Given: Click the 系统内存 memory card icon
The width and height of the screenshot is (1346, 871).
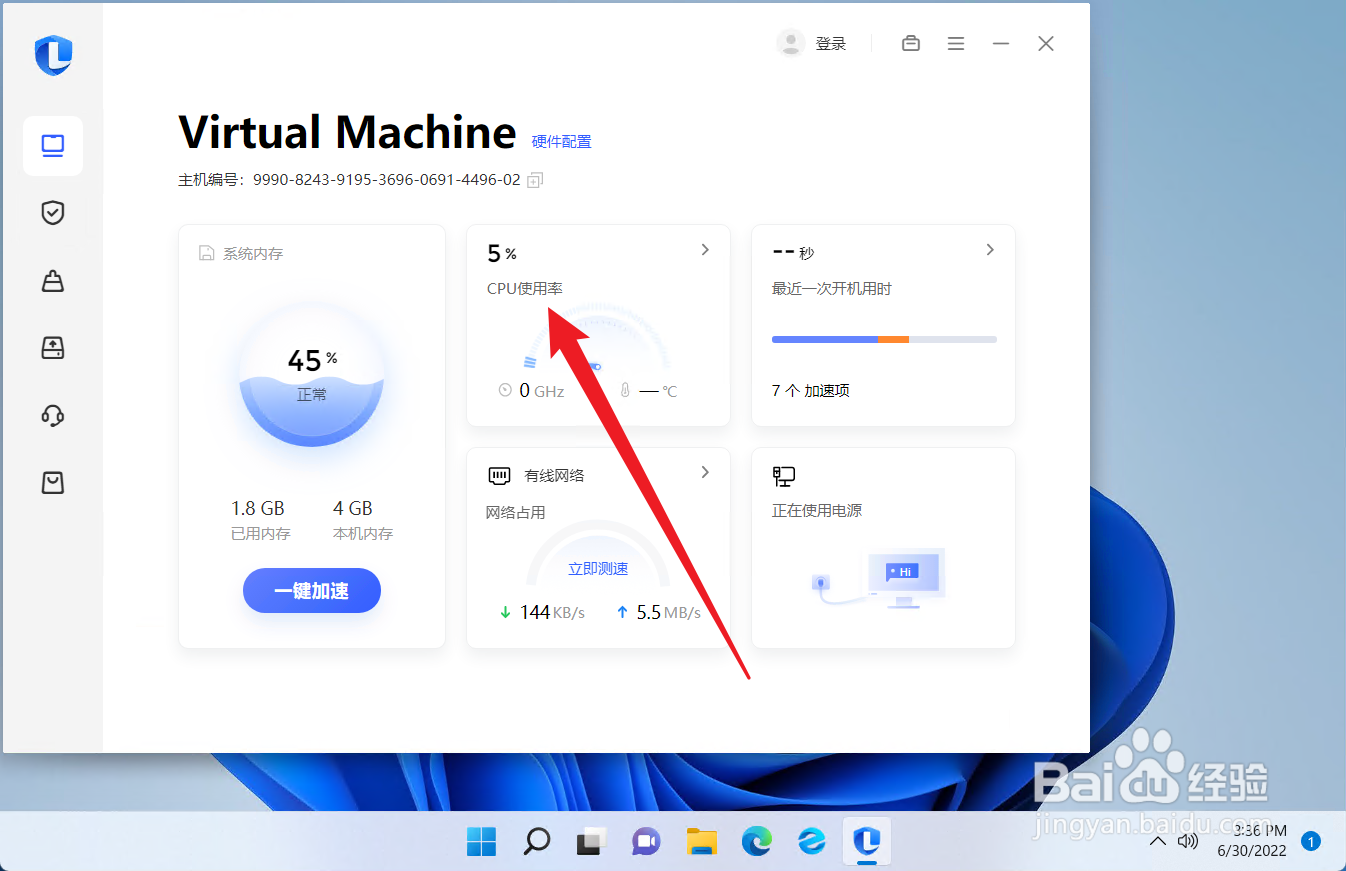Looking at the screenshot, I should pos(206,253).
